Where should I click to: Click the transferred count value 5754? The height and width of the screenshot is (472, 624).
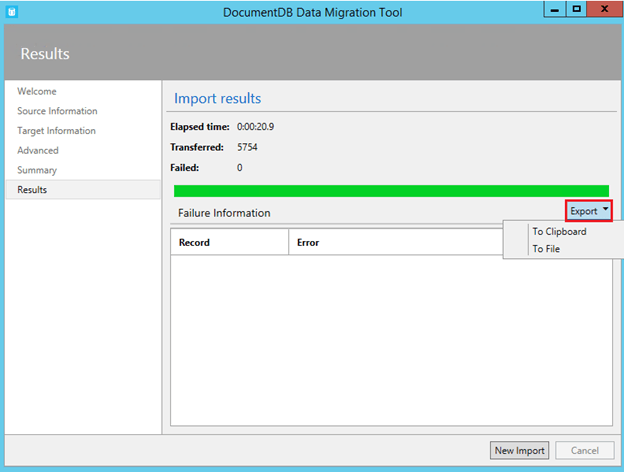pos(247,147)
